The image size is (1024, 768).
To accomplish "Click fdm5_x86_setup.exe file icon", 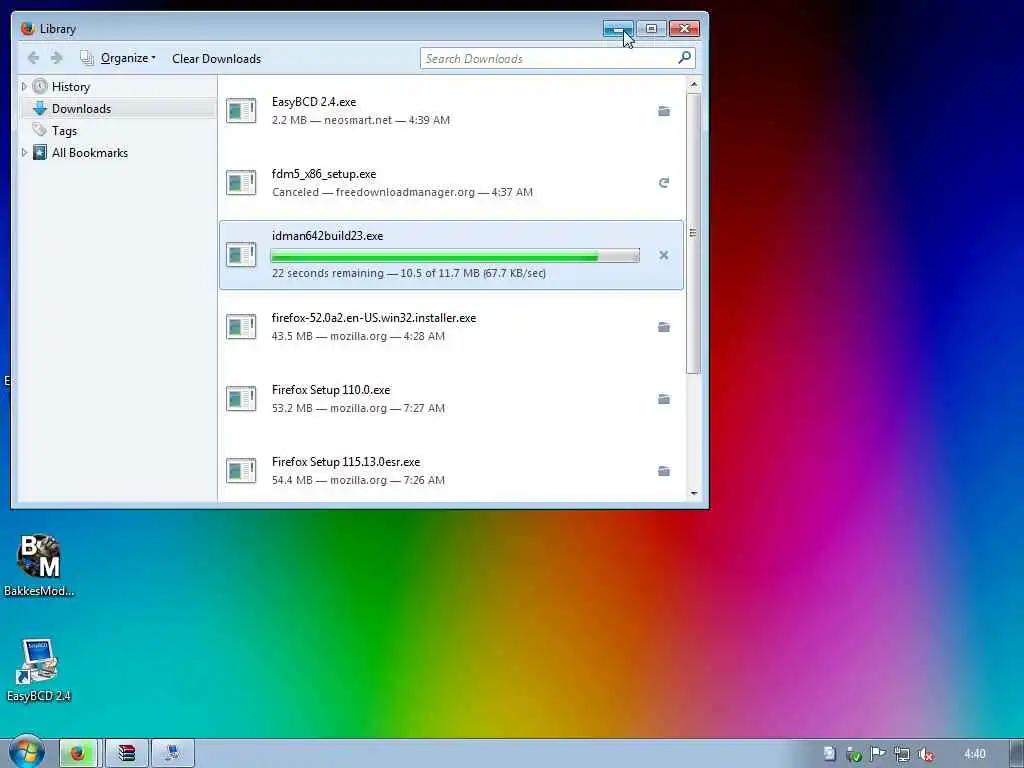I will click(x=241, y=182).
